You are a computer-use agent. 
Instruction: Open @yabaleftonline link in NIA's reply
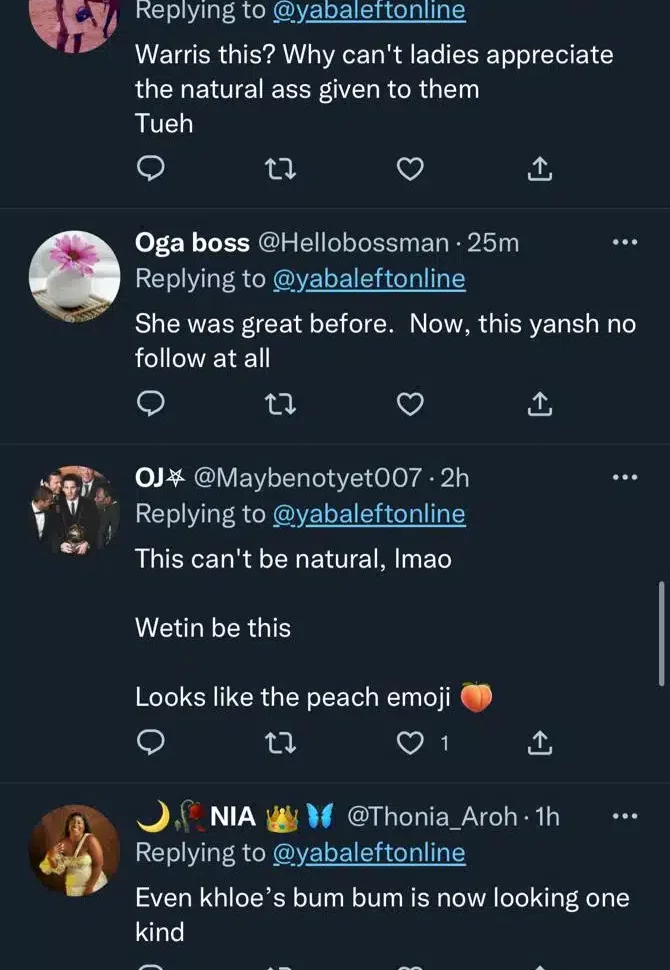click(369, 853)
